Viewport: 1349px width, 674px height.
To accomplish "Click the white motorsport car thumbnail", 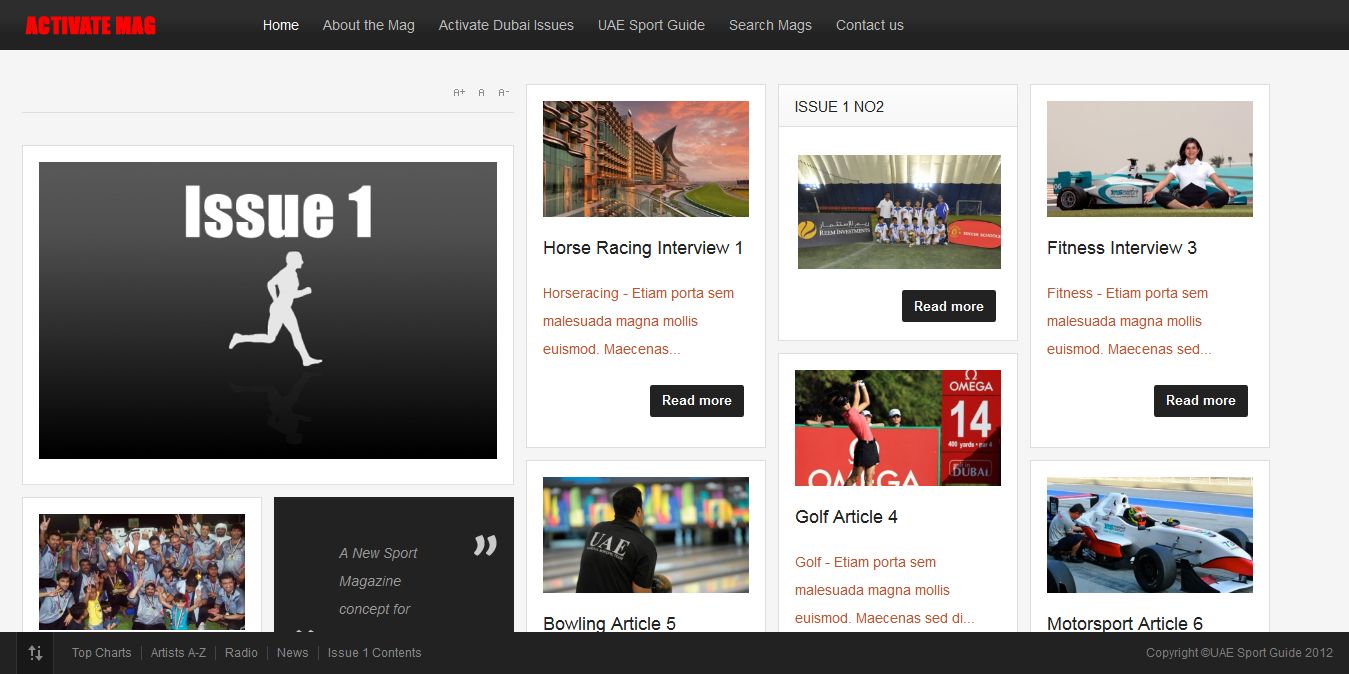I will (x=1150, y=535).
